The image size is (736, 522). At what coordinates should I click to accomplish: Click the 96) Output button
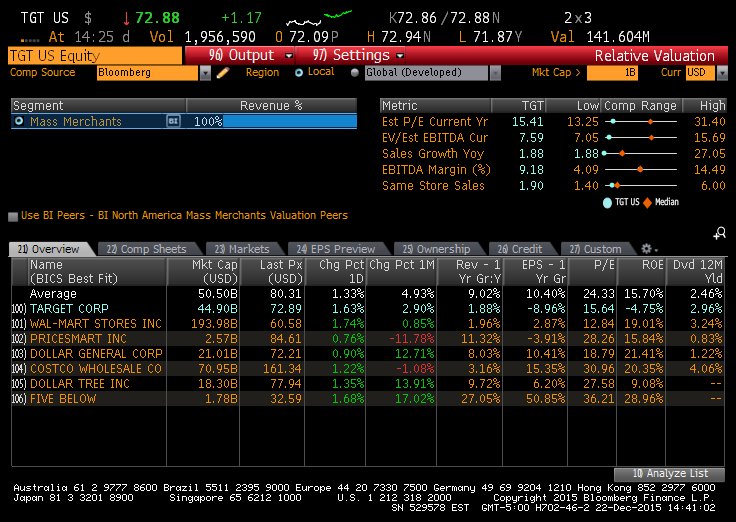241,55
